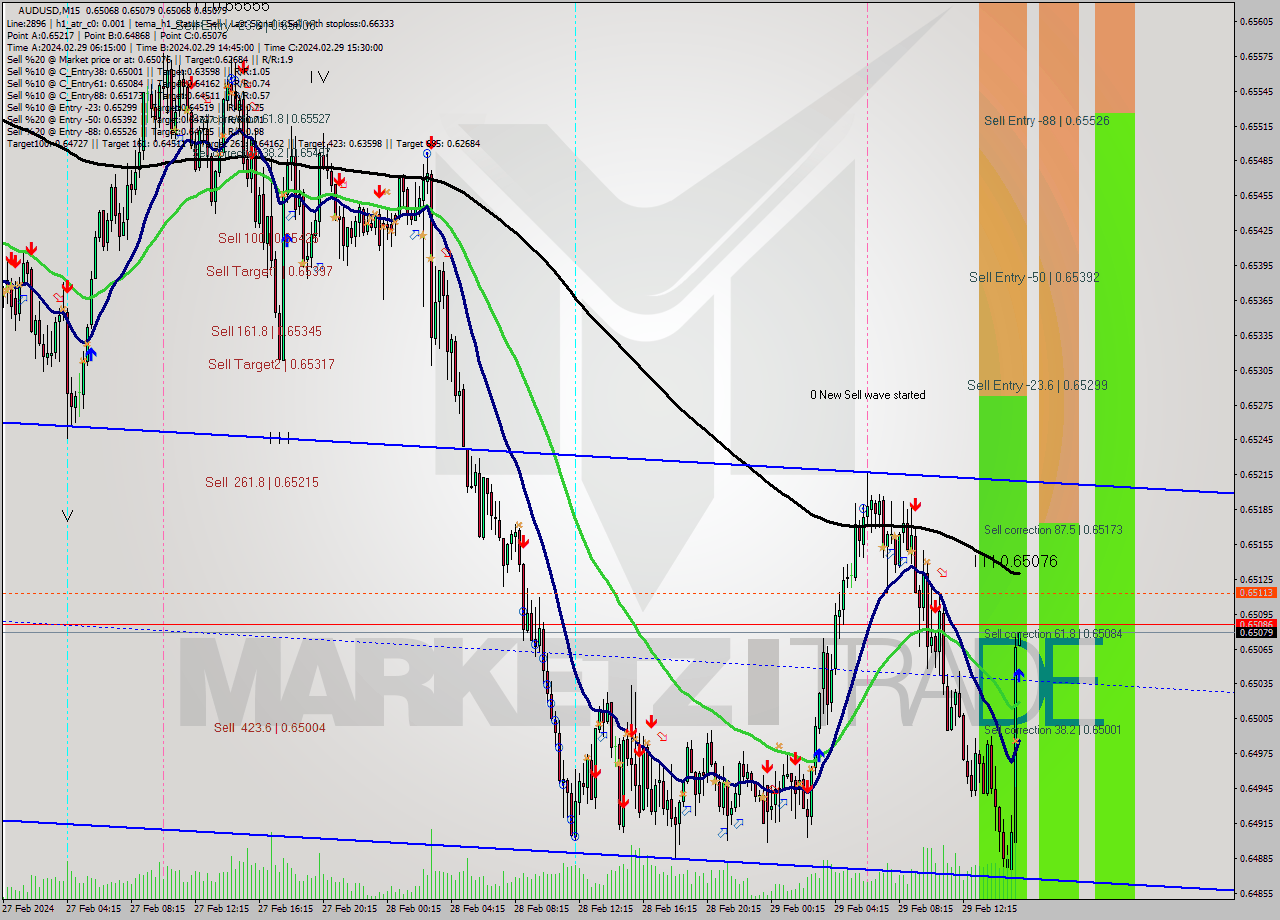Select the Point A:0.65217 info line
Screen dimensions: 1280x920
[117, 35]
